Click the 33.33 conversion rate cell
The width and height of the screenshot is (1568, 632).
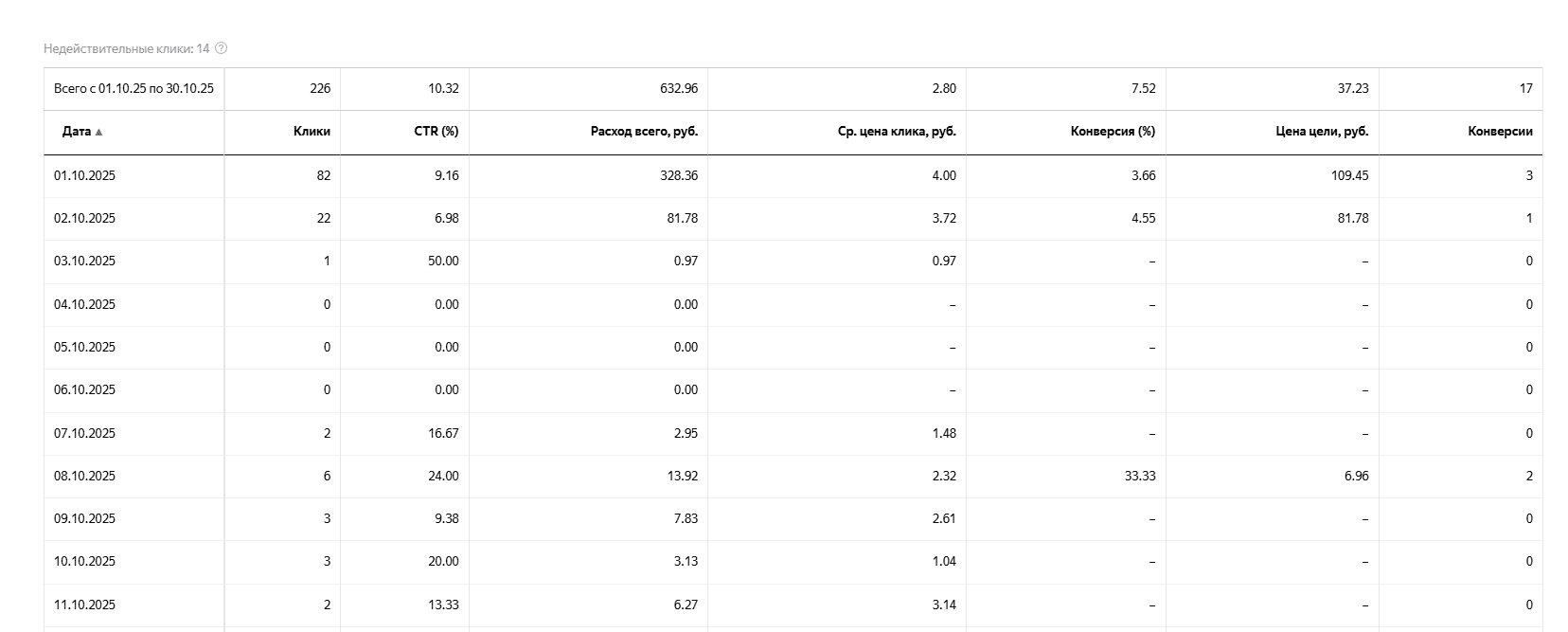click(x=1140, y=476)
